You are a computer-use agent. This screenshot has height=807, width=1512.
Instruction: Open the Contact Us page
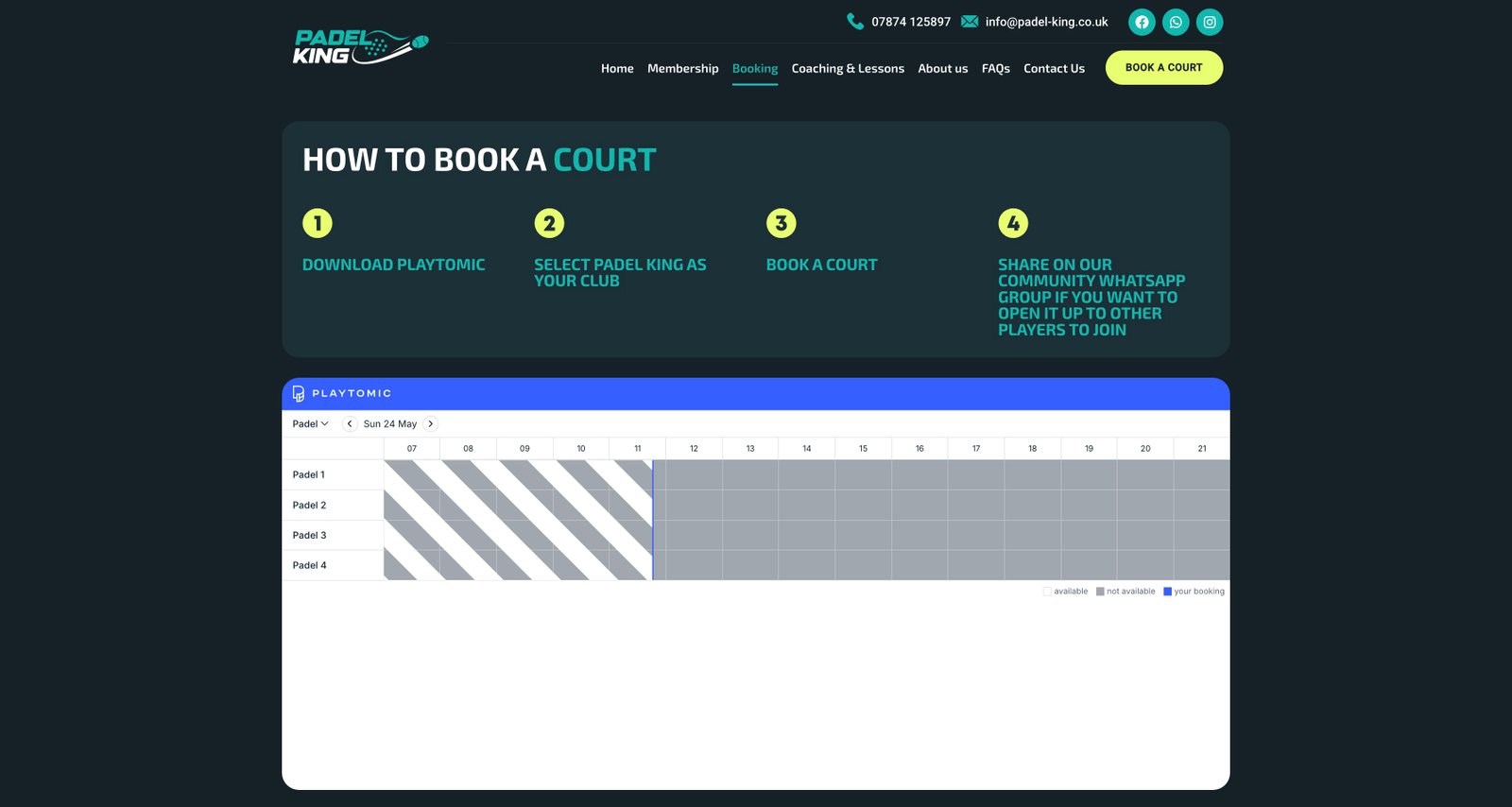(1054, 68)
